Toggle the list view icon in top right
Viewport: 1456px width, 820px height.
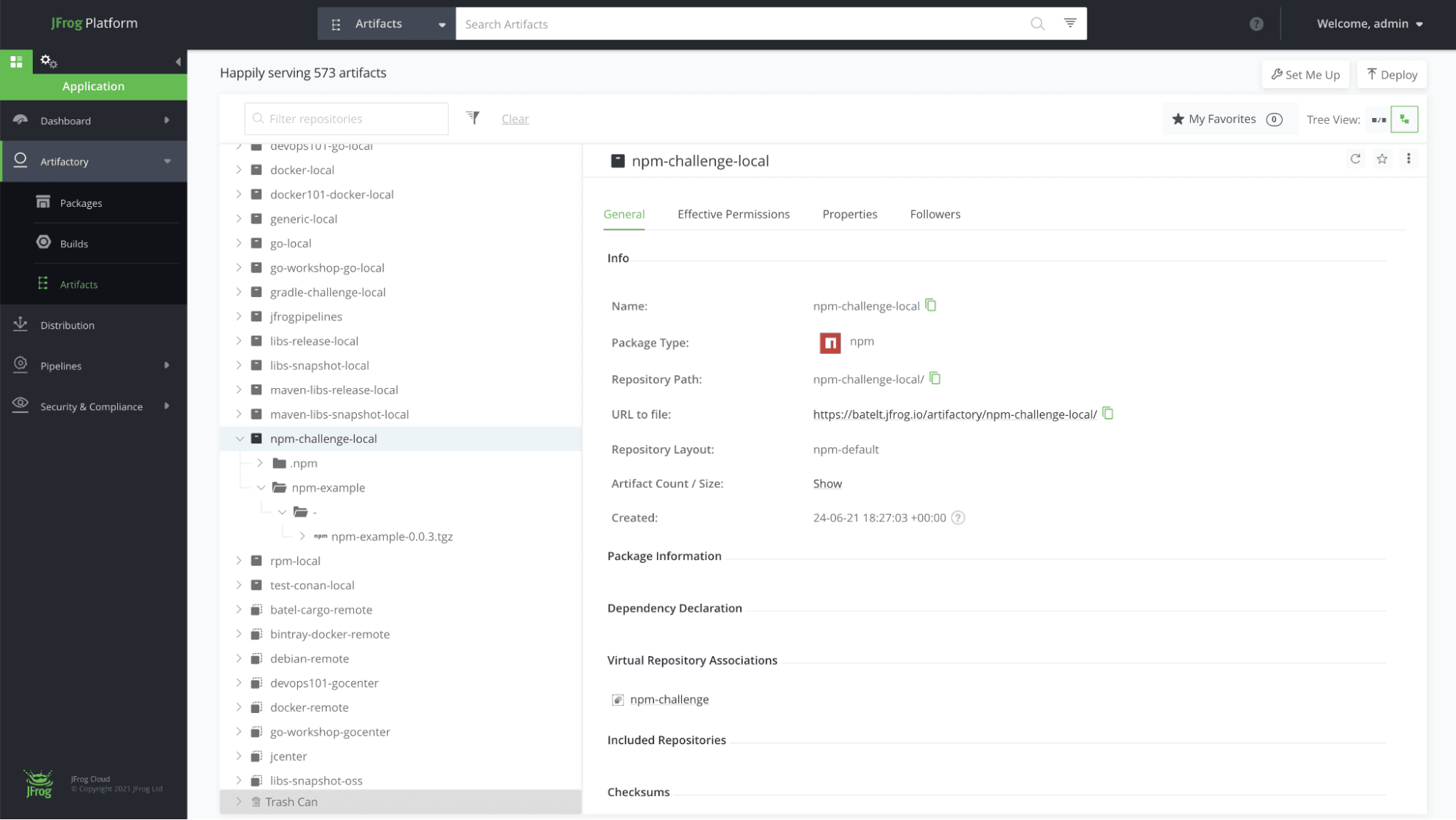[1378, 119]
